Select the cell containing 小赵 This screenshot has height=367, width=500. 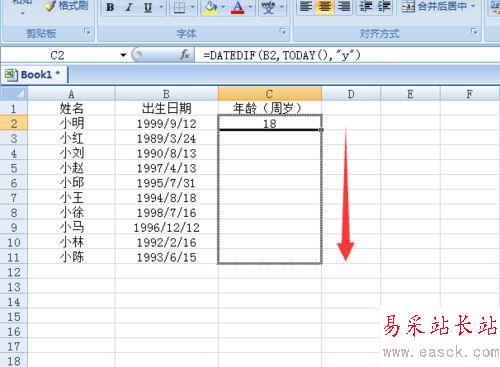[x=71, y=168]
